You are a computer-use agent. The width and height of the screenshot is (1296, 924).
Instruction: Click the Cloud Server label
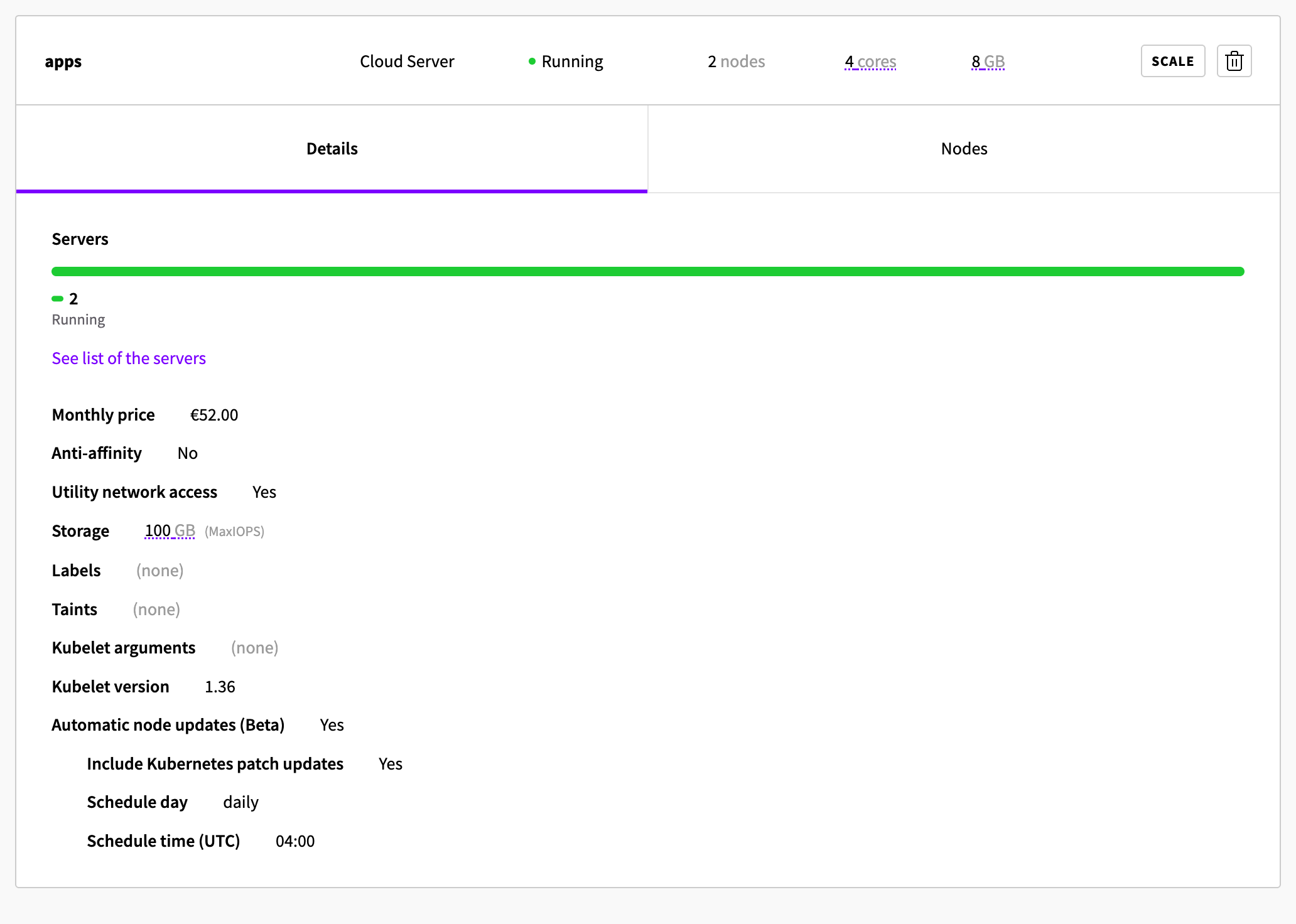(x=407, y=62)
